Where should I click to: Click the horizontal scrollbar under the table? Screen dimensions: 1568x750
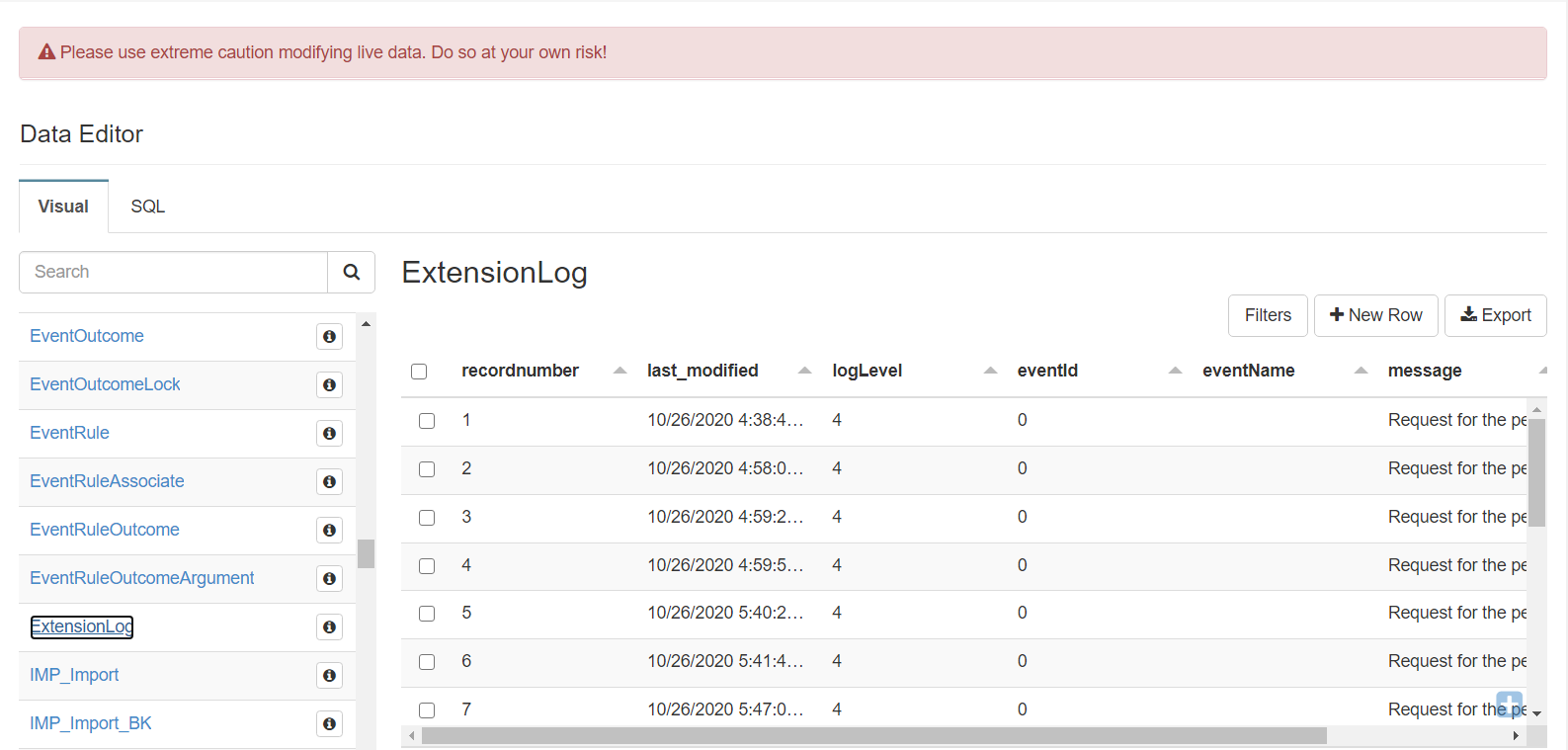873,736
